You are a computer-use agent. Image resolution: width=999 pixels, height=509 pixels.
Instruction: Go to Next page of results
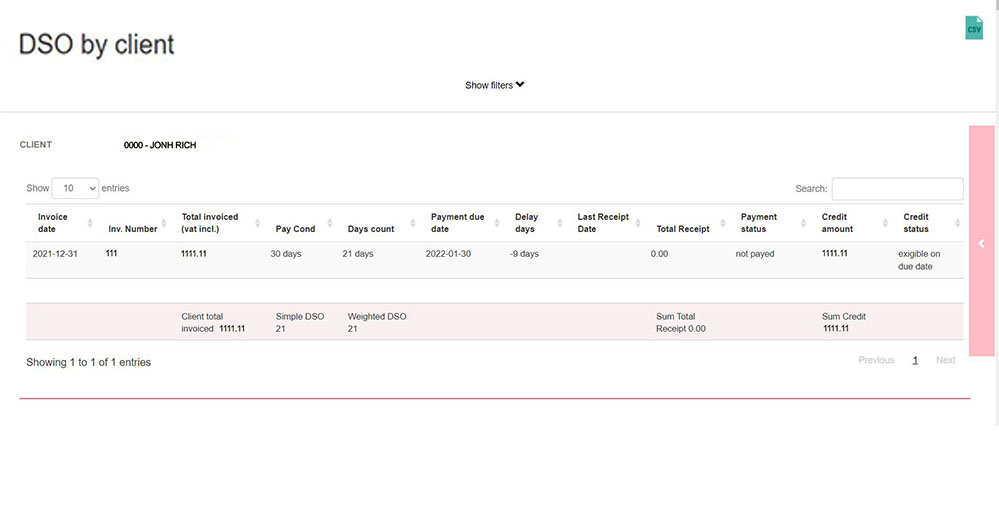pos(945,360)
